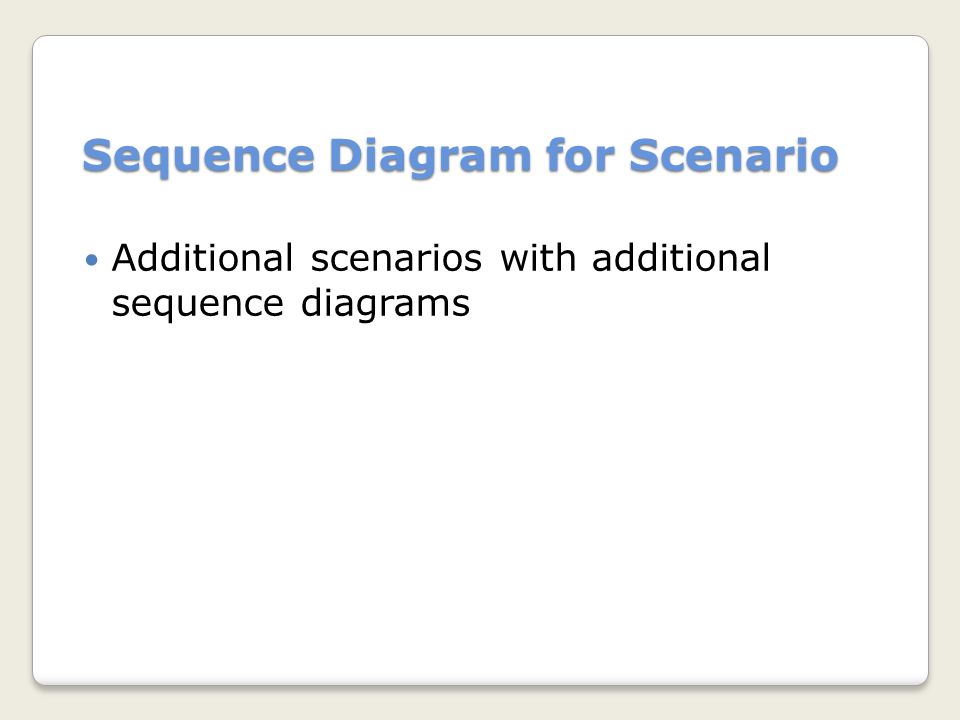Click the word 'diagrams' in the bullet text

pos(385,303)
